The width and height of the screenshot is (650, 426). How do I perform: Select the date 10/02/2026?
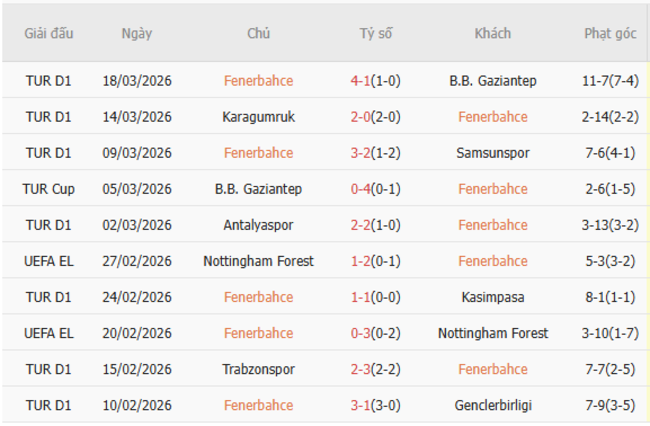pyautogui.click(x=137, y=405)
